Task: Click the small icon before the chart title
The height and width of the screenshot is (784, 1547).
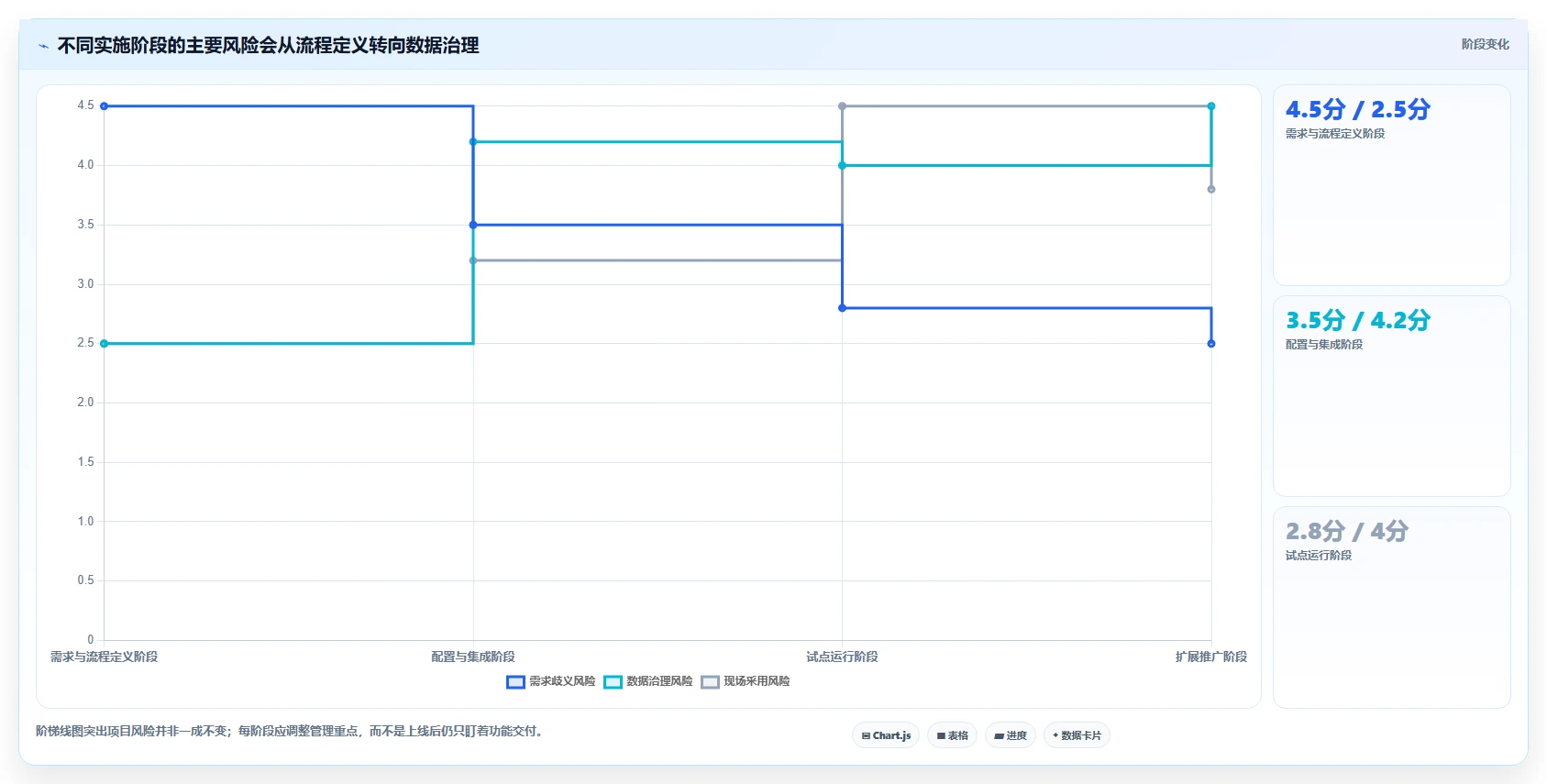Action: click(43, 46)
